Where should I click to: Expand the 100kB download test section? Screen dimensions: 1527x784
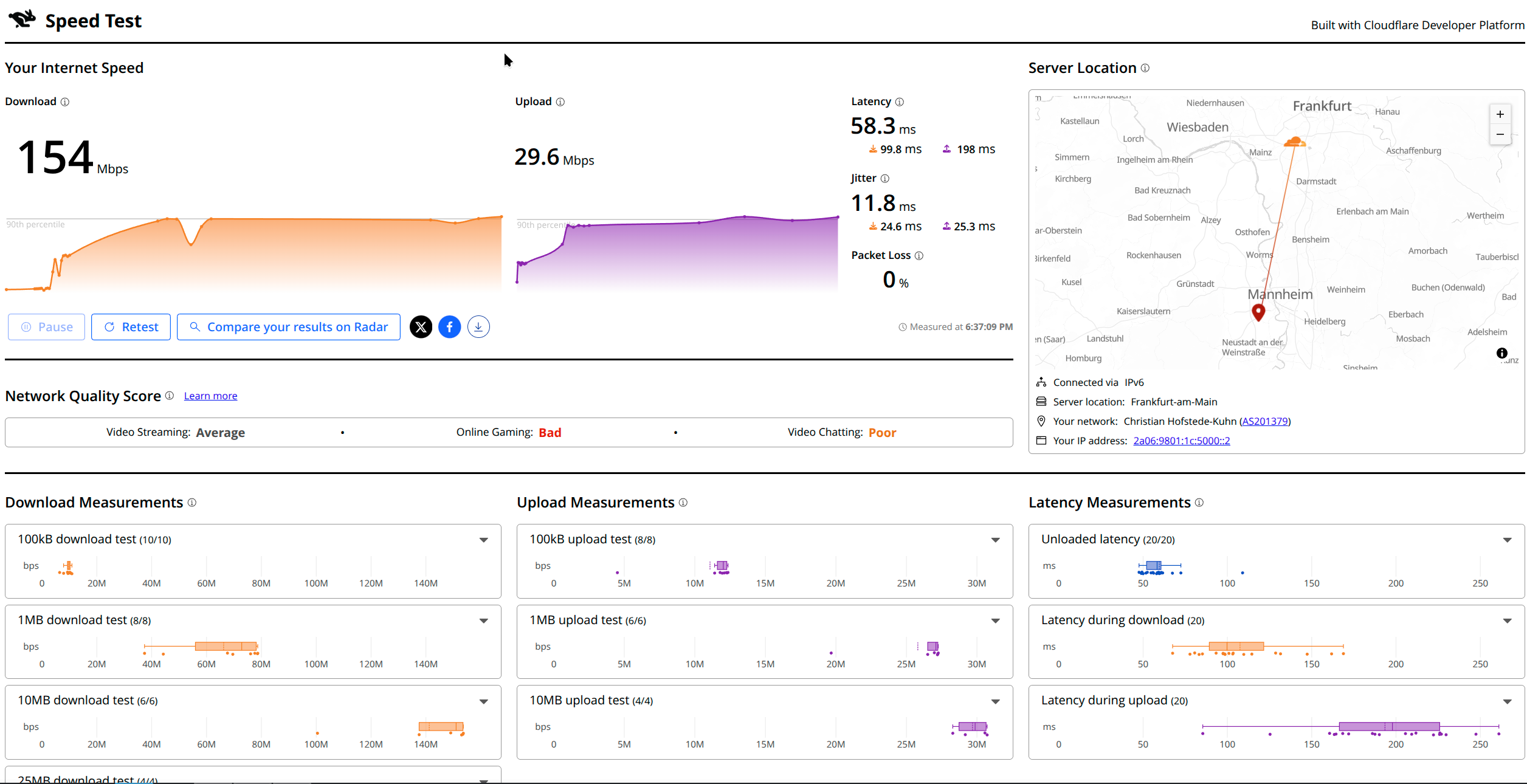click(484, 540)
